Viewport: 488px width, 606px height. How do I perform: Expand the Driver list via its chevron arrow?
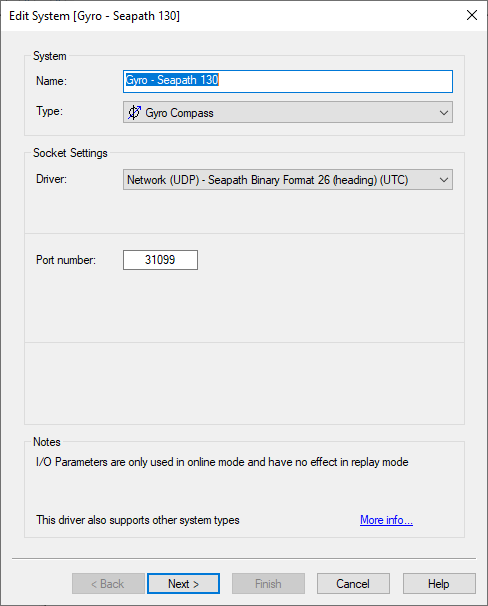pyautogui.click(x=444, y=180)
